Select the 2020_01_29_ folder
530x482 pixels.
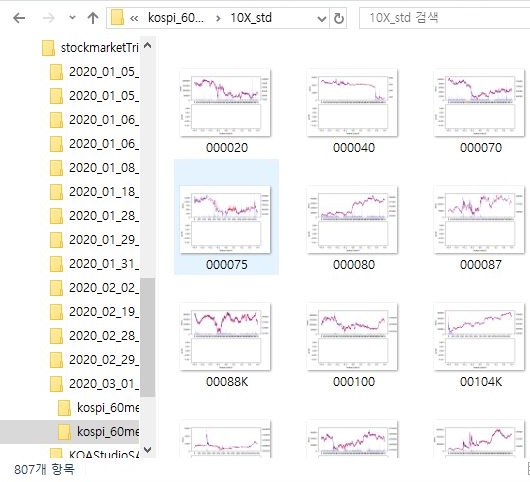coord(104,240)
